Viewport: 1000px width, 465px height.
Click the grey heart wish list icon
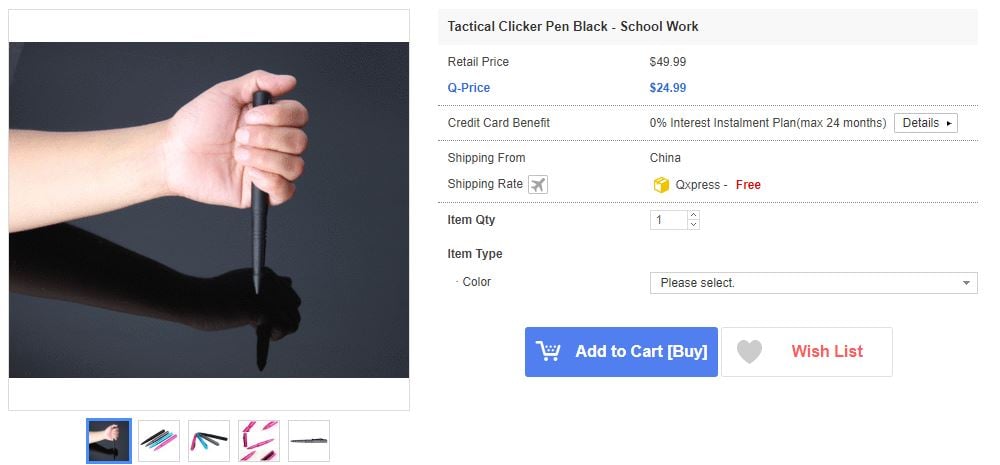pos(749,351)
